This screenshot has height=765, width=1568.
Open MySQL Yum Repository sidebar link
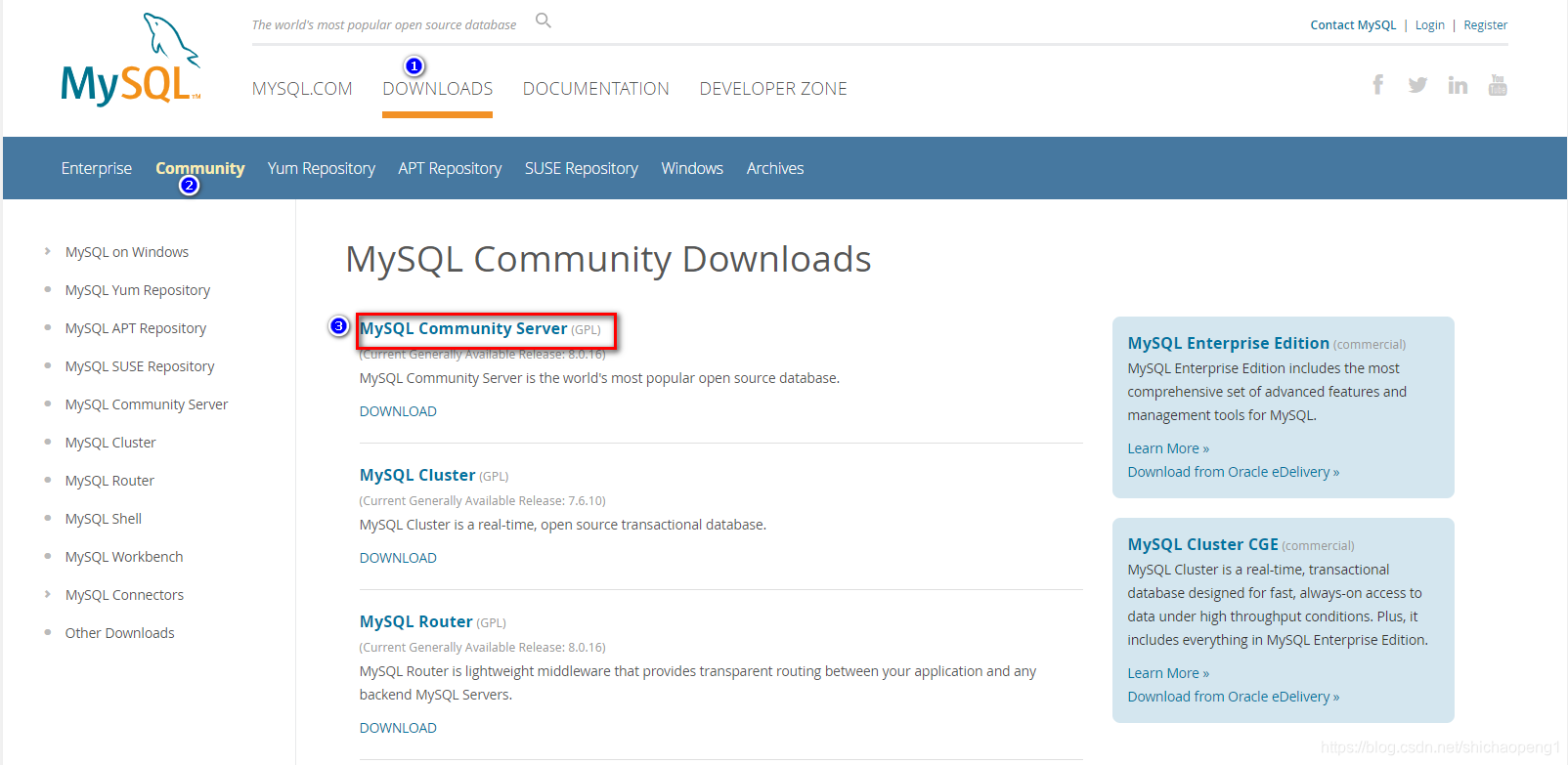click(138, 290)
